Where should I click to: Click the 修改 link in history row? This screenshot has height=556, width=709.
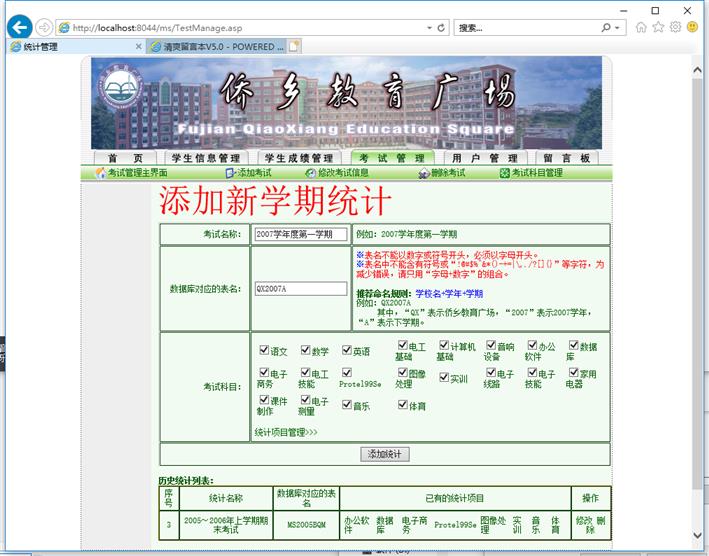(x=583, y=521)
